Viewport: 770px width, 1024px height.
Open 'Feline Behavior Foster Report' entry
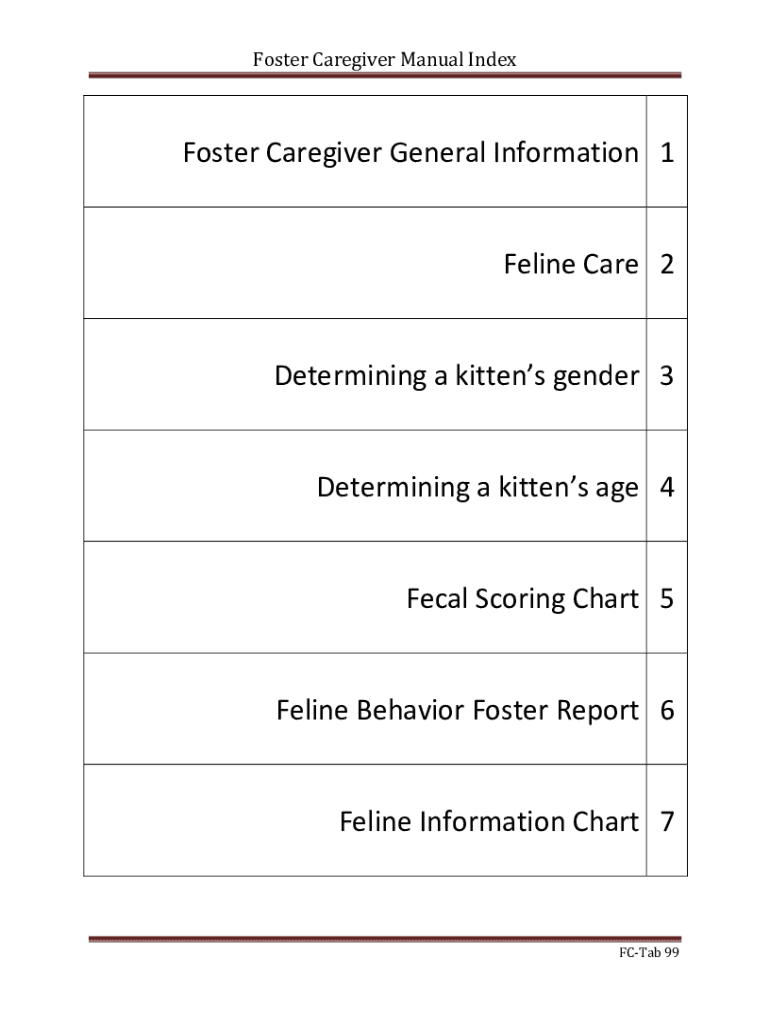457,711
